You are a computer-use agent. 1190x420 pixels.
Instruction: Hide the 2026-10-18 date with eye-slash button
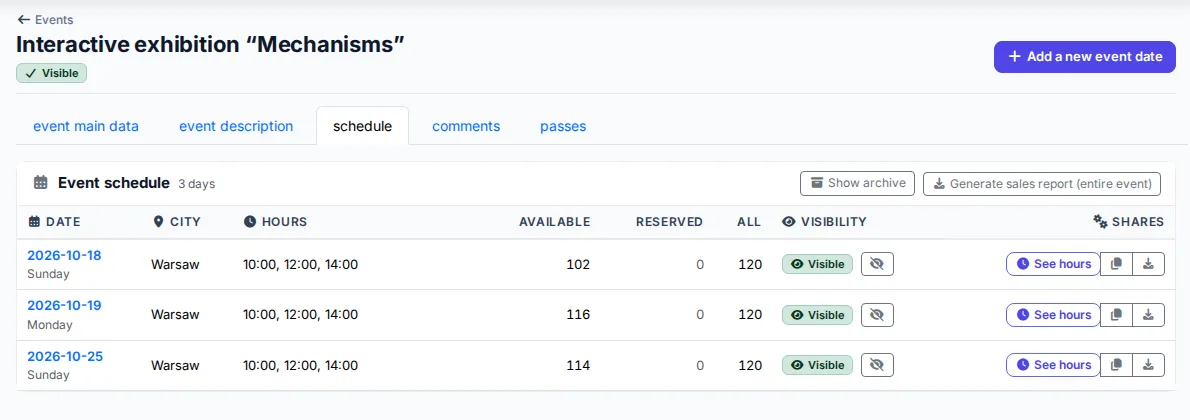tap(877, 264)
